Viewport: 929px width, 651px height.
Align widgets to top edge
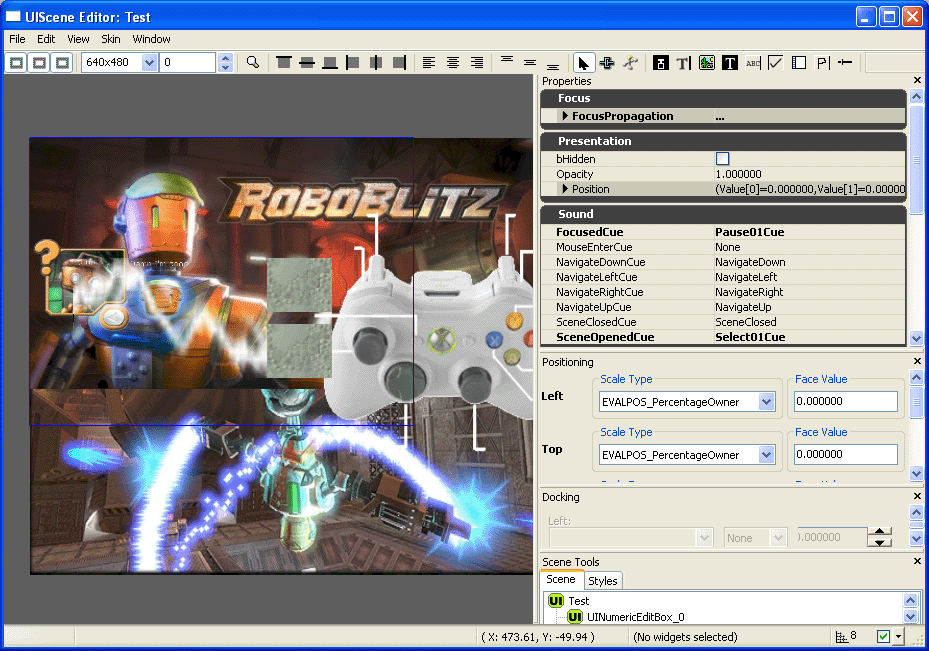pos(284,62)
